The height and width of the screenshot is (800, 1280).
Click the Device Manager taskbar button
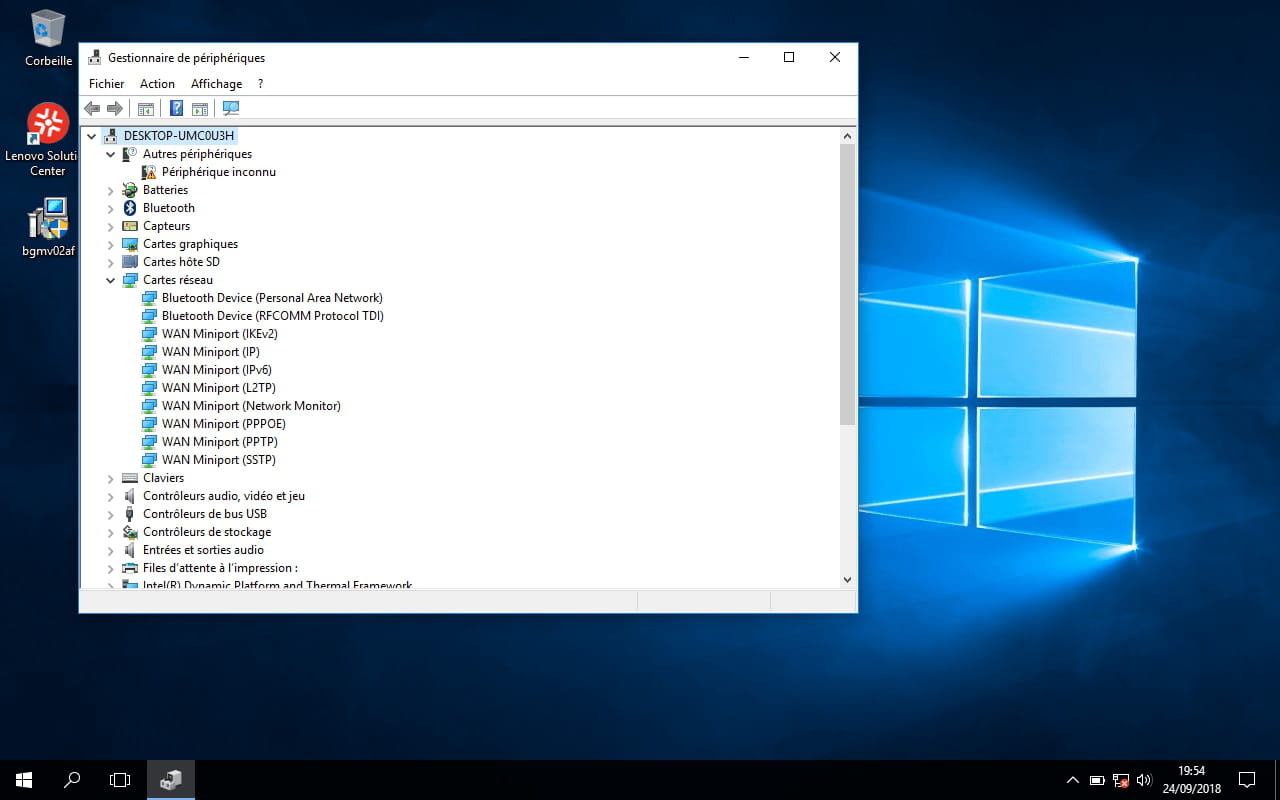coord(171,780)
